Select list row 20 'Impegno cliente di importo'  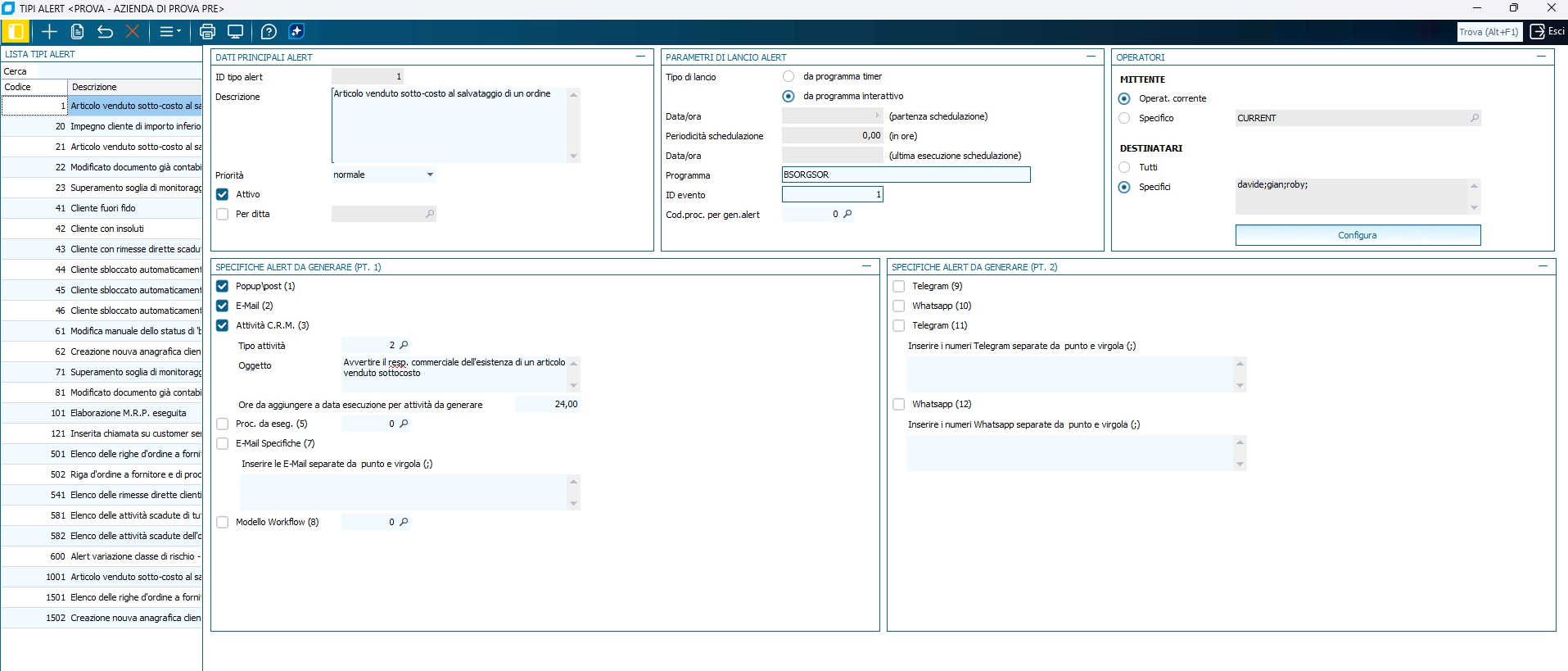coord(102,126)
